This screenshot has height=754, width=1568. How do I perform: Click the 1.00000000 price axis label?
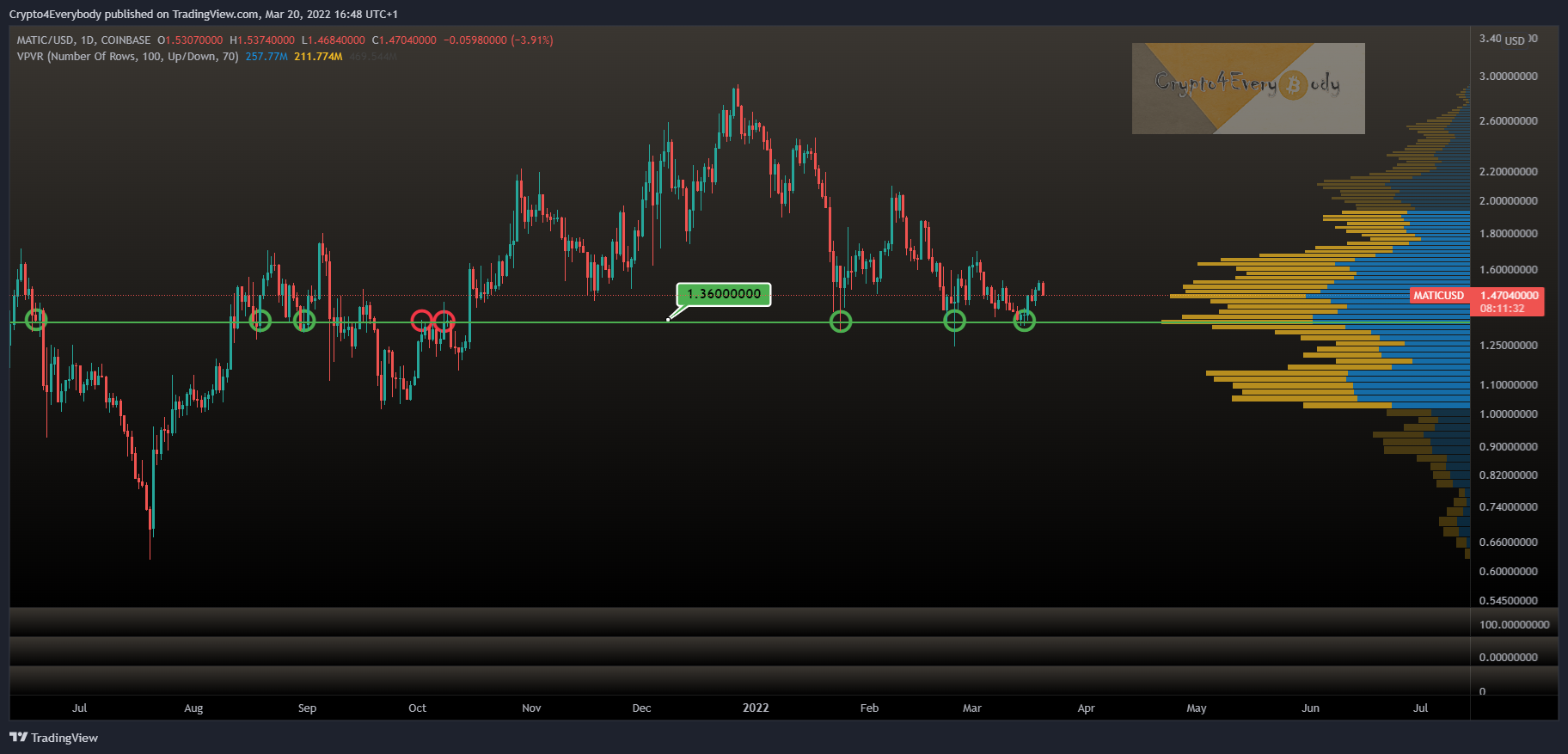pos(1509,414)
